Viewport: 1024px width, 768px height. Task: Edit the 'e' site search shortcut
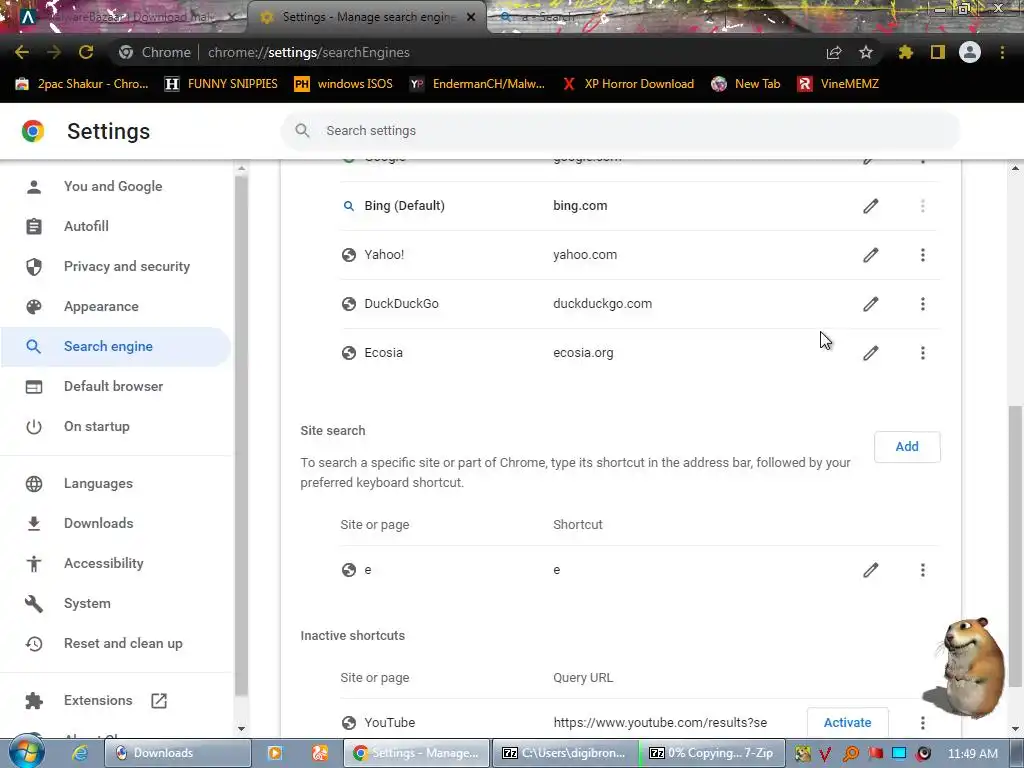[x=871, y=570]
